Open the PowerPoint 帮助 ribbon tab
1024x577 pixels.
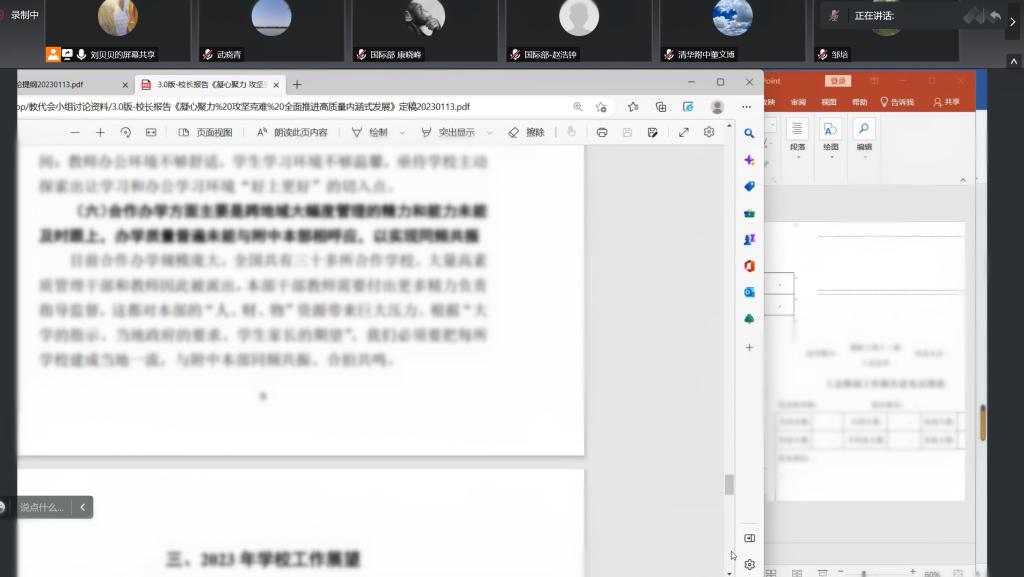point(859,102)
